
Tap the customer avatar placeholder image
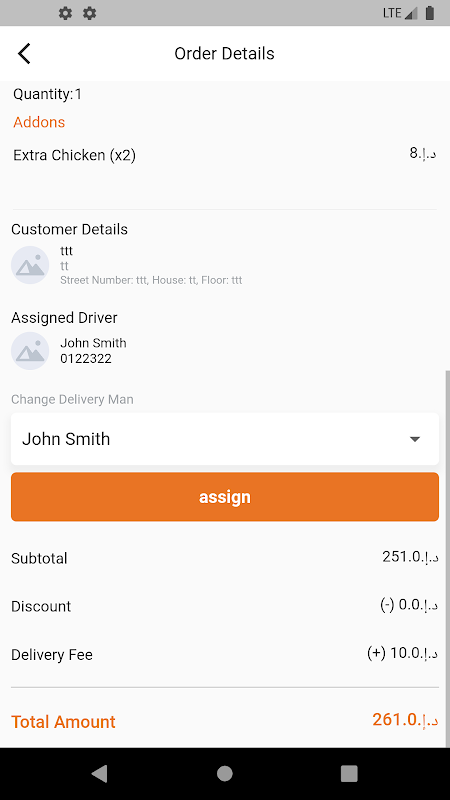[30, 265]
